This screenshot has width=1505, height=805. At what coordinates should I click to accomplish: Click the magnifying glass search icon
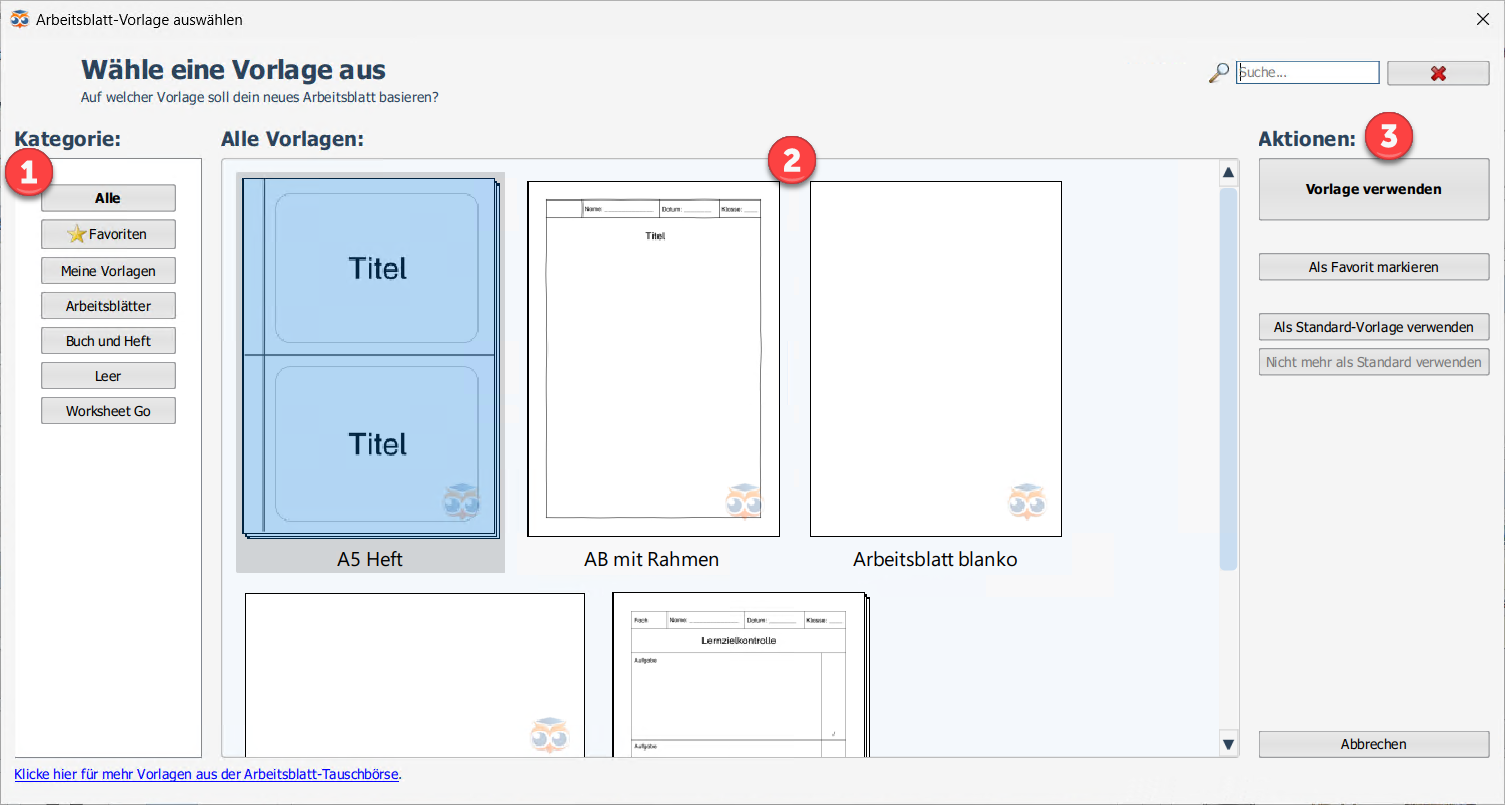(x=1218, y=72)
